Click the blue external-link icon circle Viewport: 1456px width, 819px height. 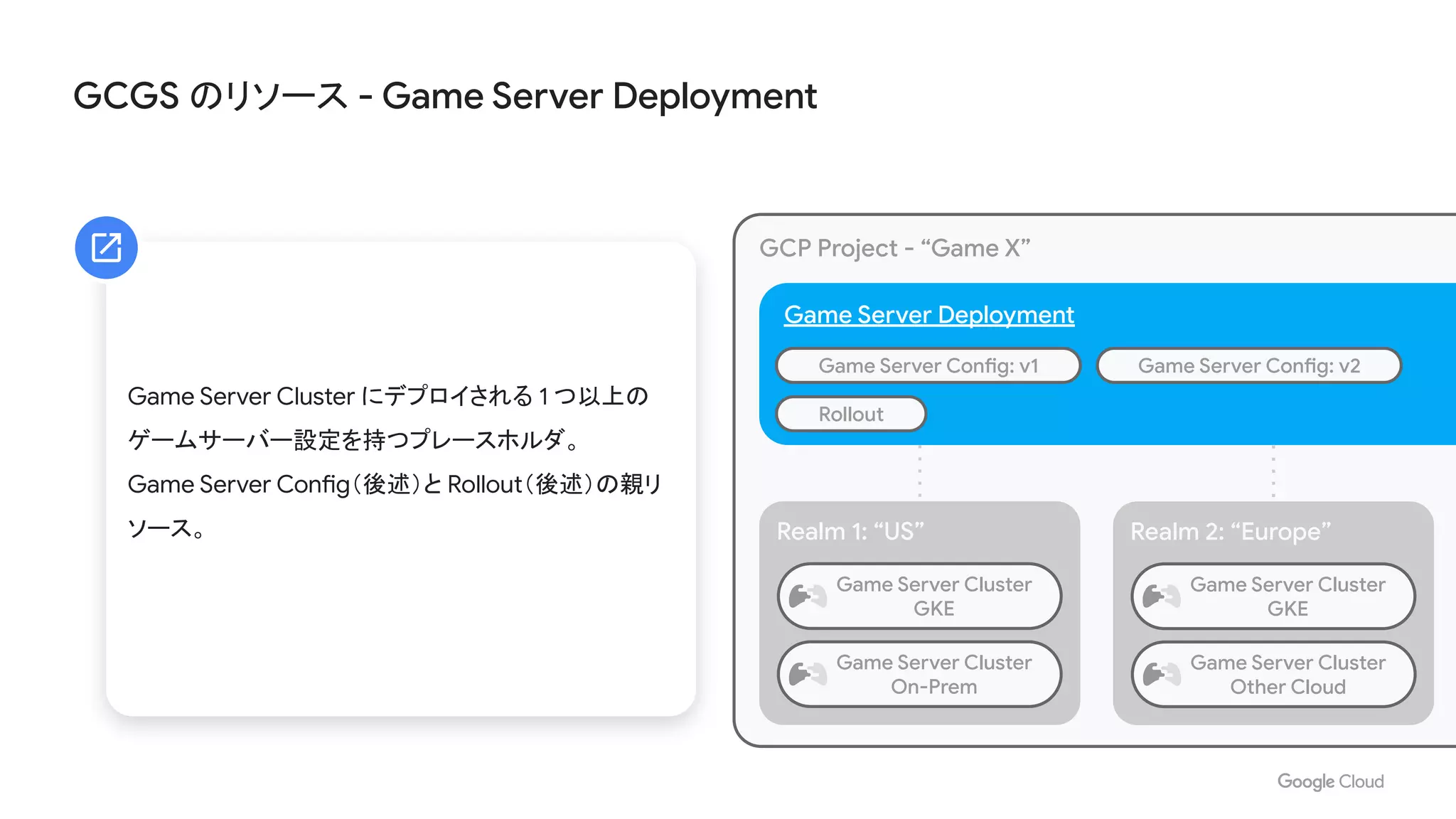coord(107,247)
